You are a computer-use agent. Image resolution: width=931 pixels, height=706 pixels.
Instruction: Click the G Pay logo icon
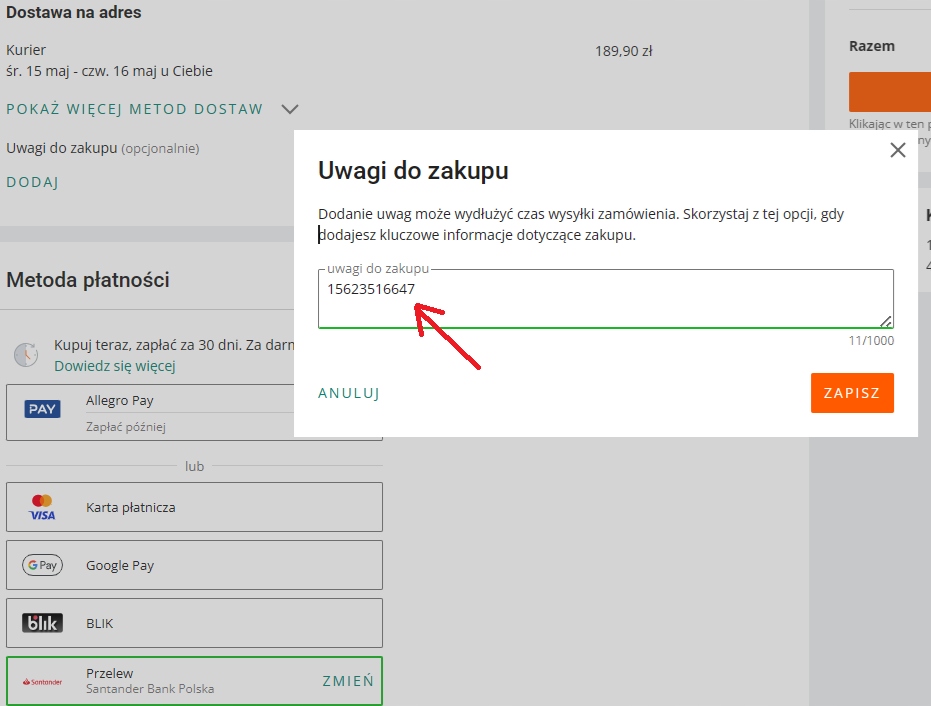(x=42, y=565)
